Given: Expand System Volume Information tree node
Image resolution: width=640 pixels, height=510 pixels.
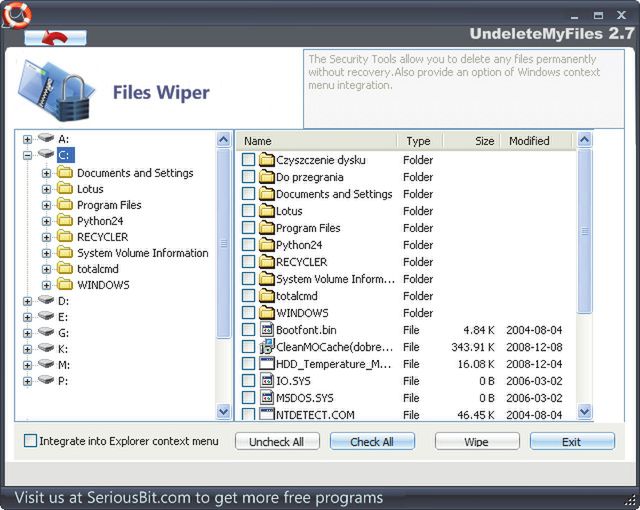Looking at the screenshot, I should [x=47, y=253].
